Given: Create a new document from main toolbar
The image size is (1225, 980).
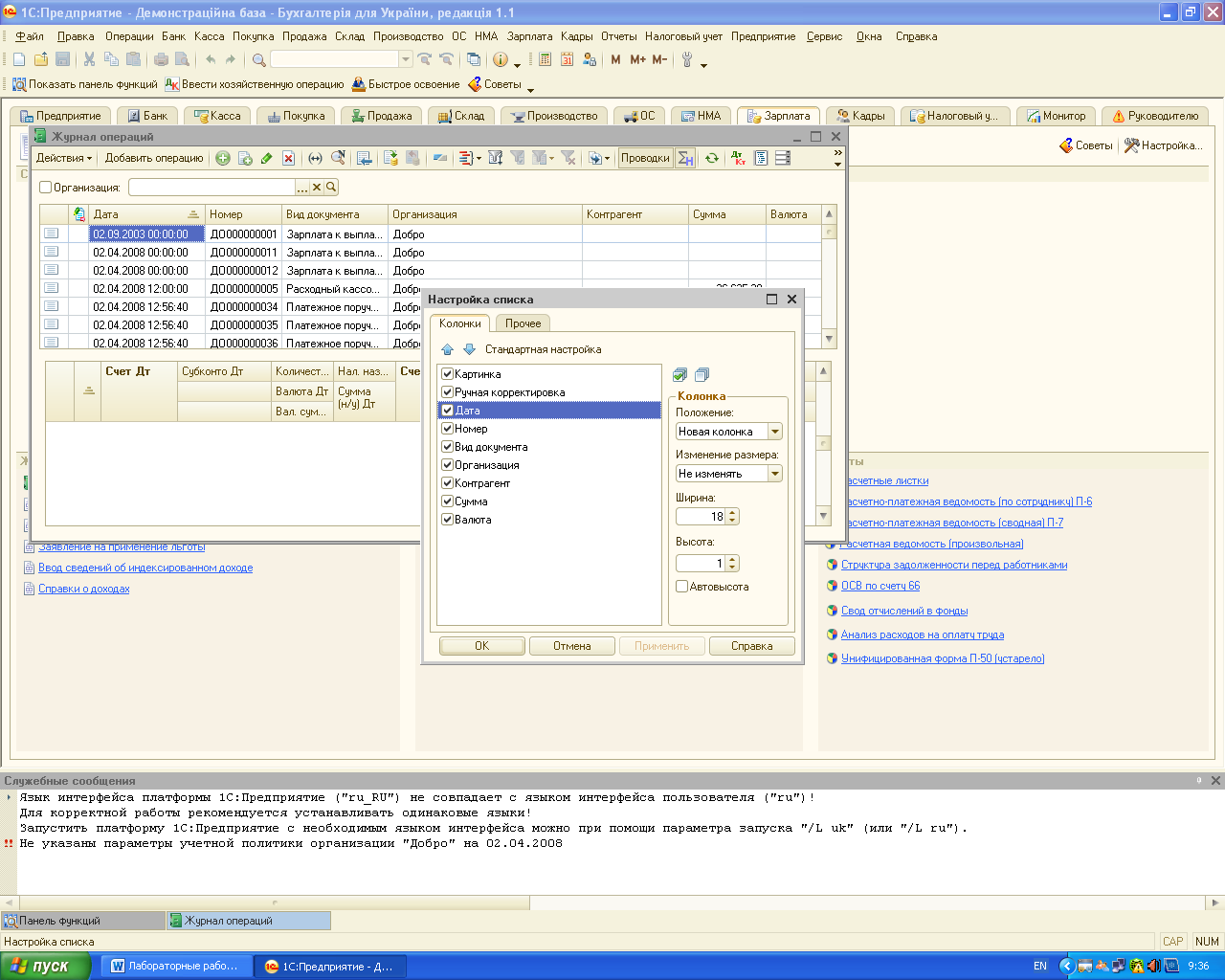Looking at the screenshot, I should pyautogui.click(x=19, y=59).
